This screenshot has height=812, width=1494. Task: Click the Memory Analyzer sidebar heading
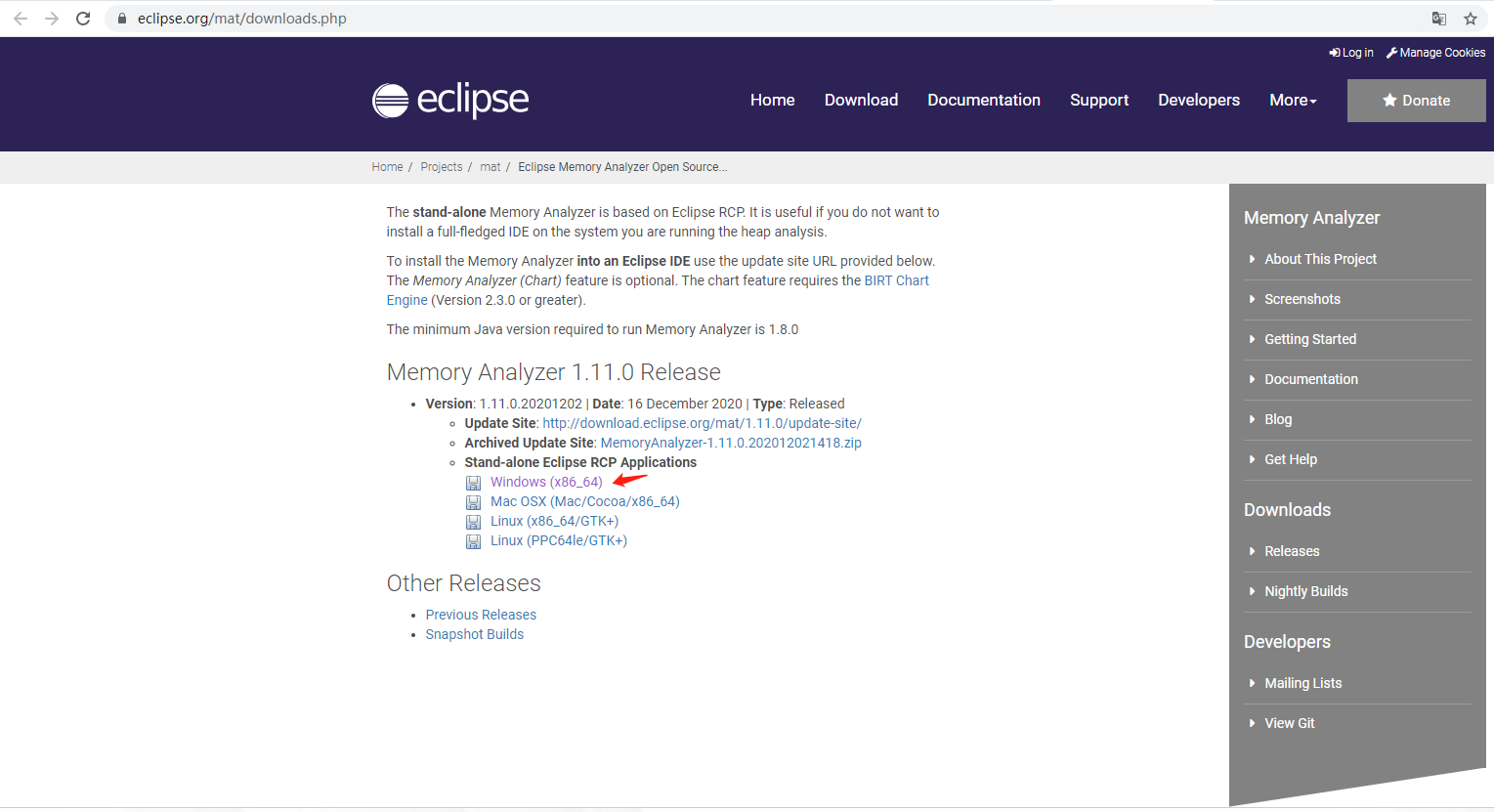click(1312, 218)
